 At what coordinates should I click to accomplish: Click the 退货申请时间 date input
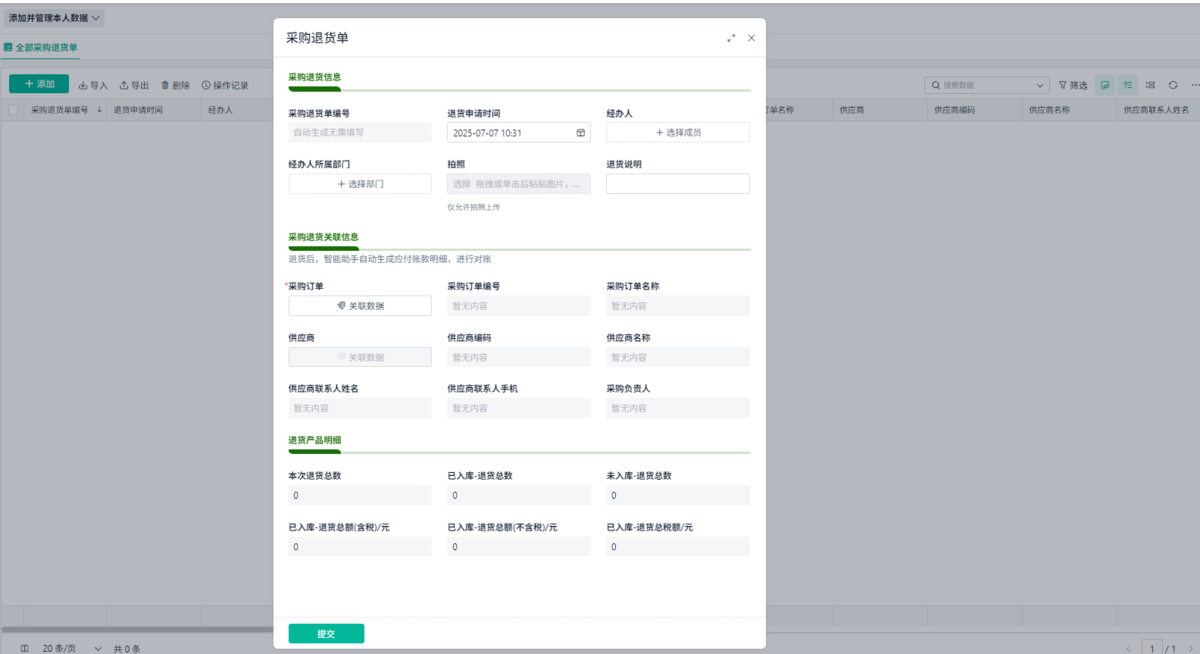click(519, 132)
